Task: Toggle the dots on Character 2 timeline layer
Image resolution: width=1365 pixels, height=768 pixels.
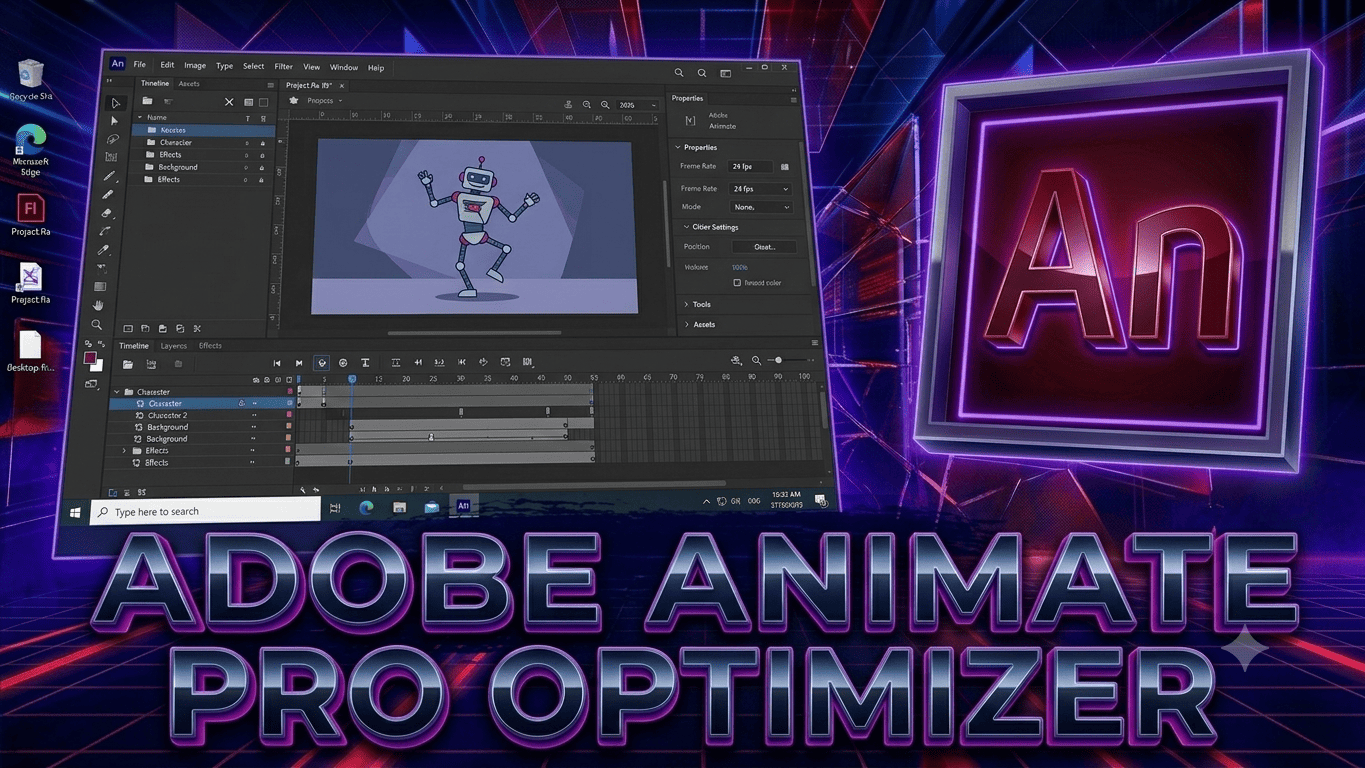Action: point(255,415)
